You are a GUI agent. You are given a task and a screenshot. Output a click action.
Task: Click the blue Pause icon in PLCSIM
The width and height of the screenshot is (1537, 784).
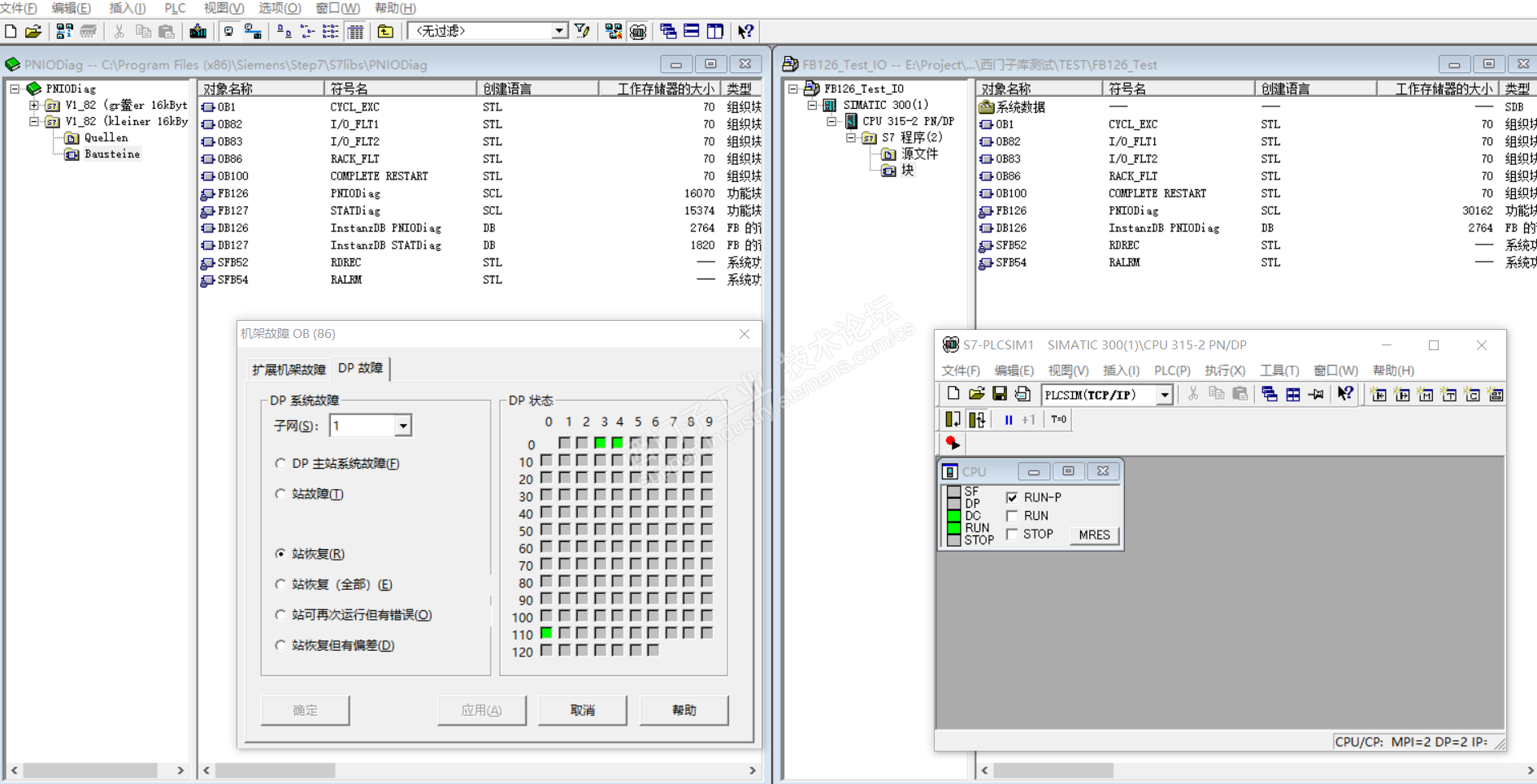1008,420
